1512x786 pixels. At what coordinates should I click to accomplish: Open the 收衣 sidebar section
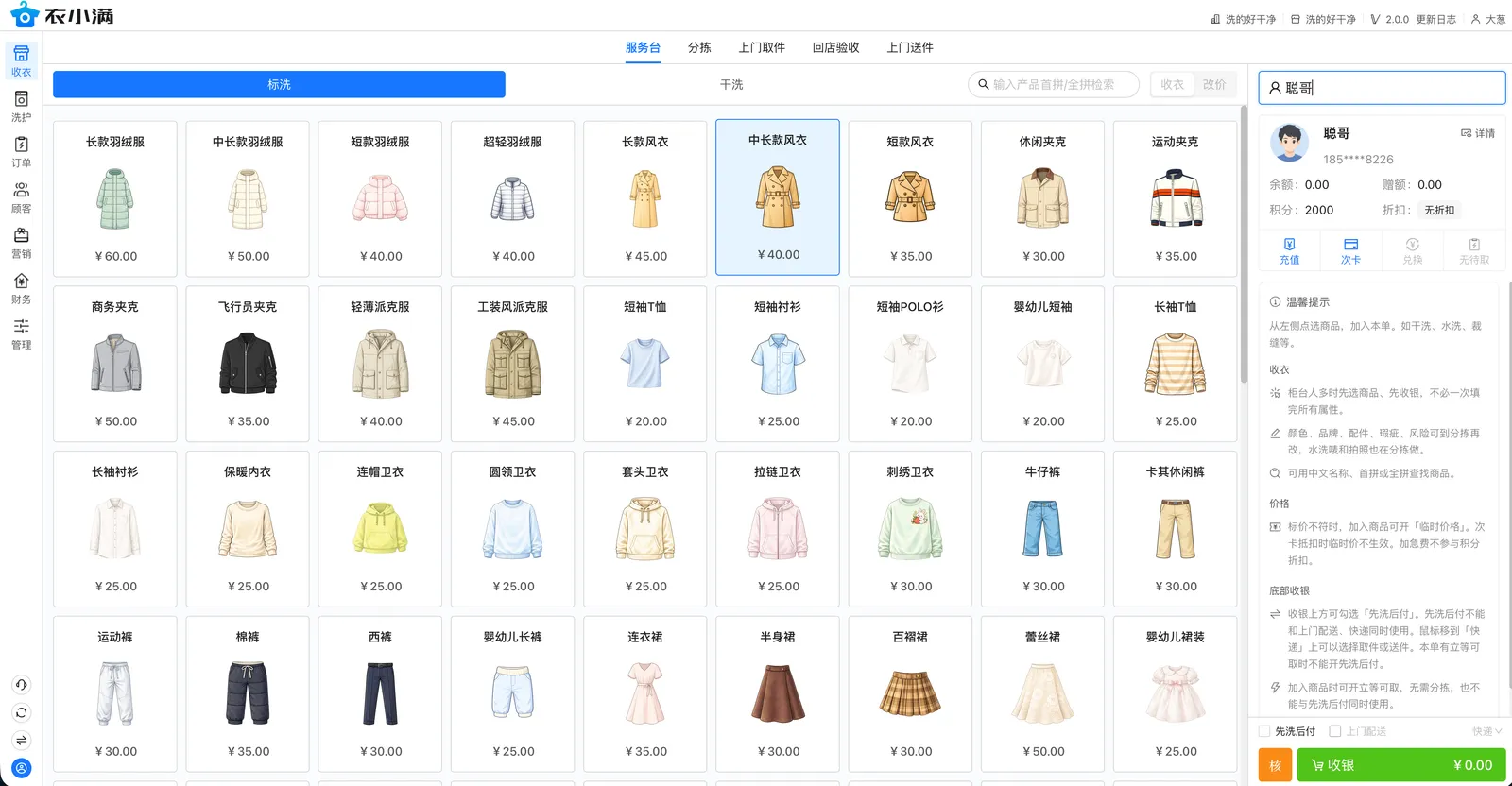click(21, 60)
